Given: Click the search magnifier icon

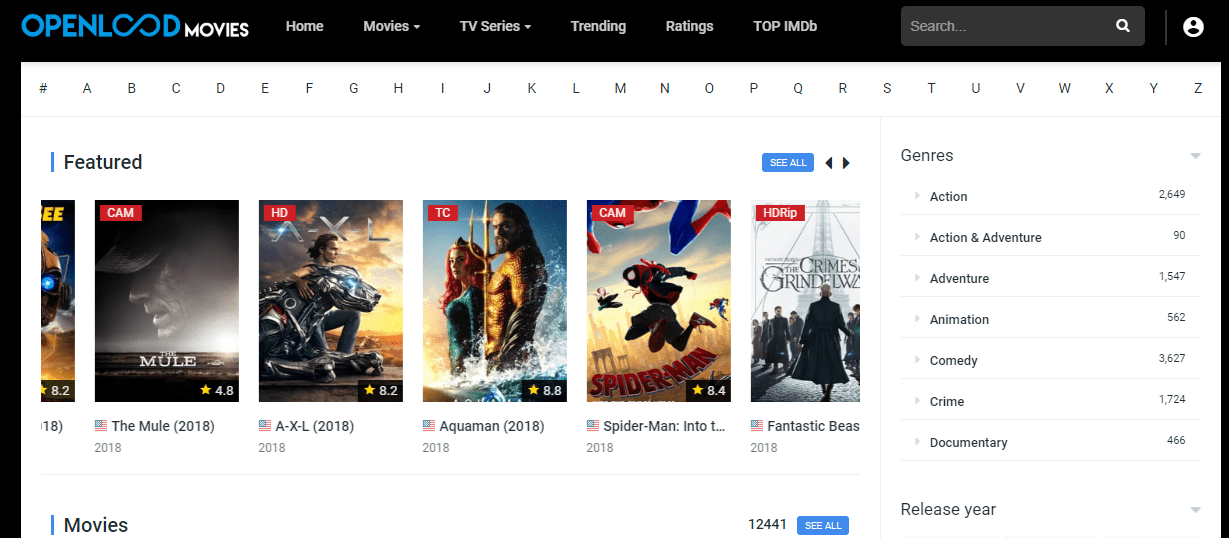Looking at the screenshot, I should tap(1123, 26).
